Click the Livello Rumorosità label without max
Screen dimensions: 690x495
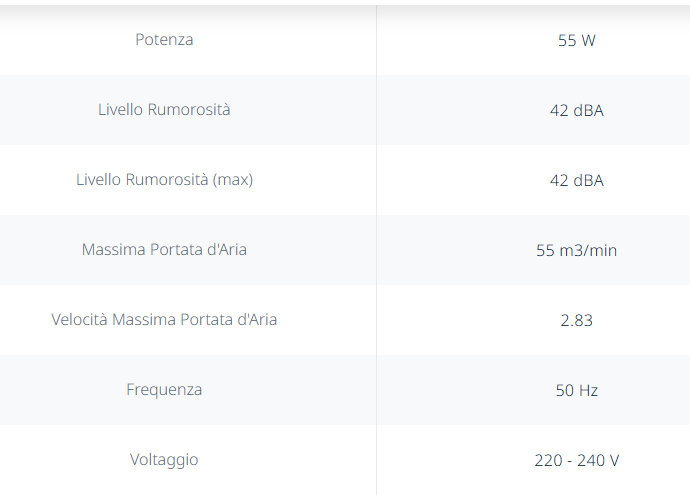point(164,110)
